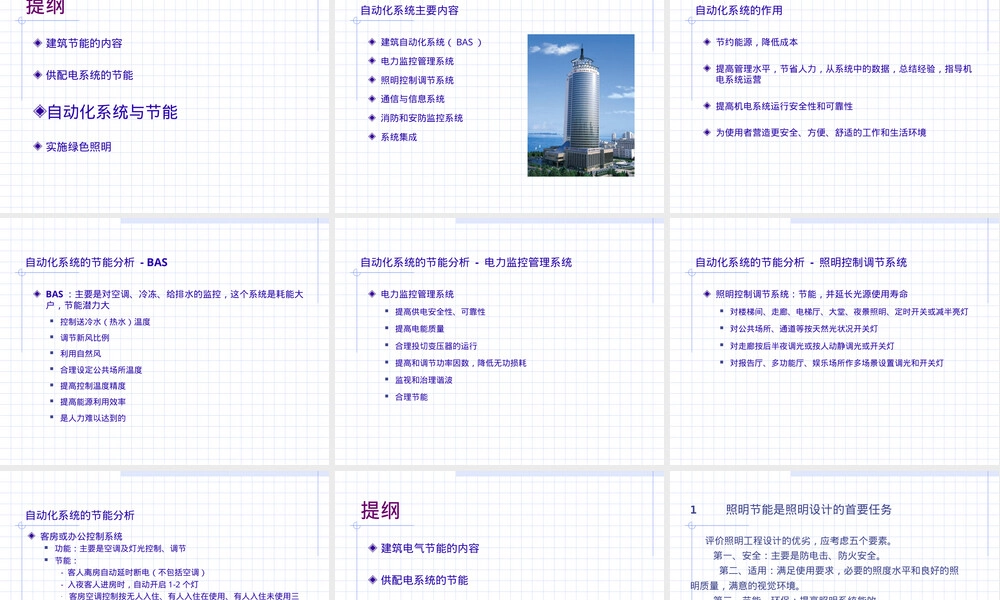Click the skyscraper building photo
This screenshot has height=600, width=1000.
click(x=581, y=105)
